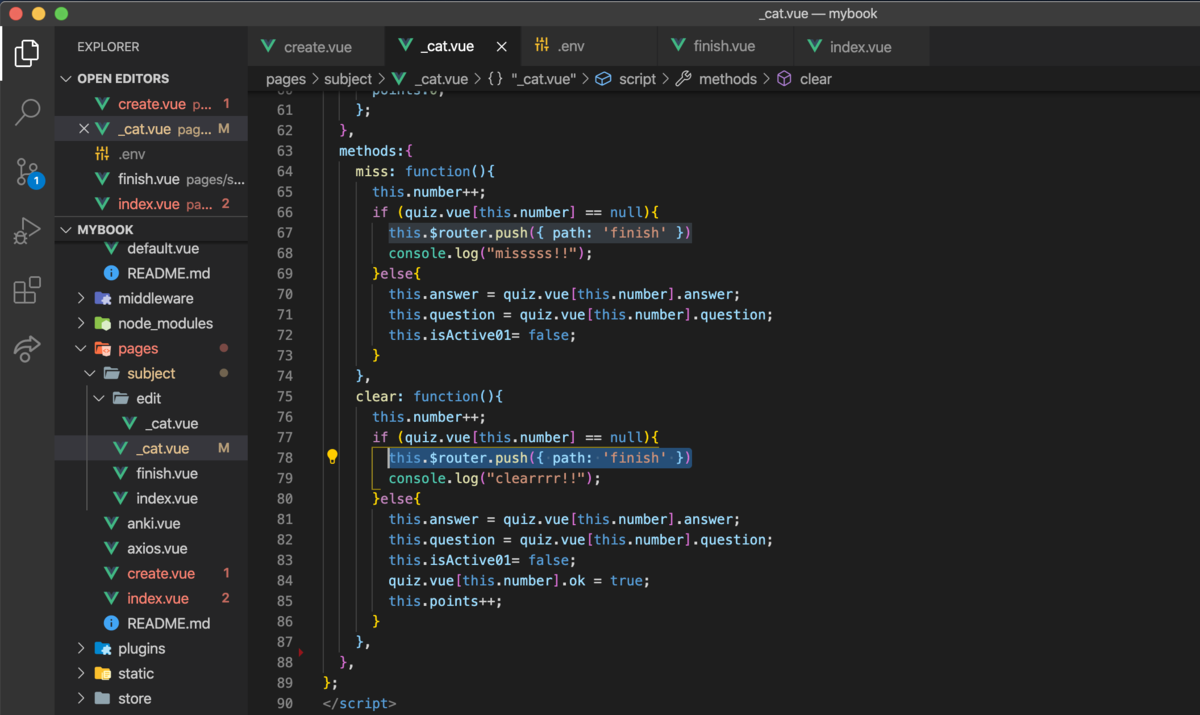Click the Vue icon beside finish.vue tab
This screenshot has width=1200, height=715.
(x=678, y=46)
